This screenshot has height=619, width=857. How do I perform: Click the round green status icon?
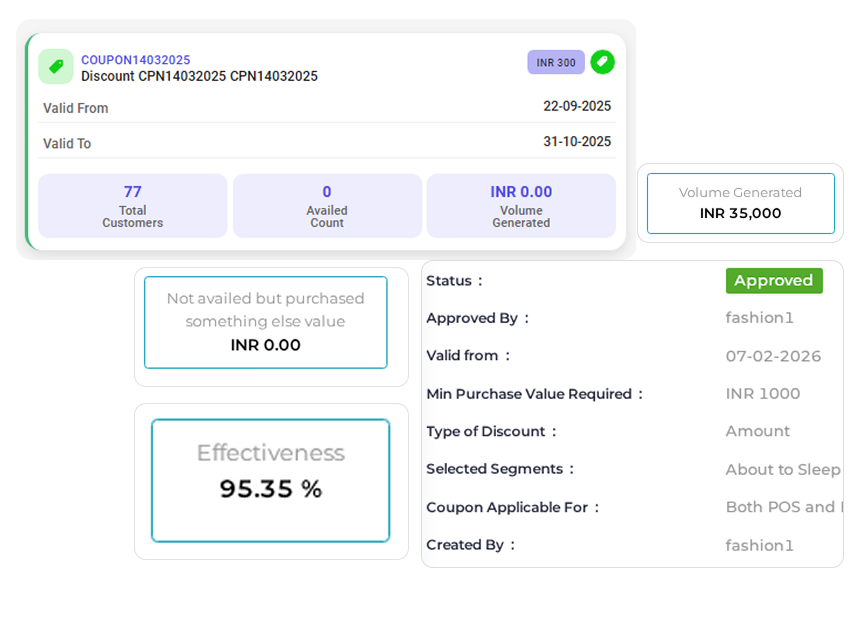click(x=602, y=62)
